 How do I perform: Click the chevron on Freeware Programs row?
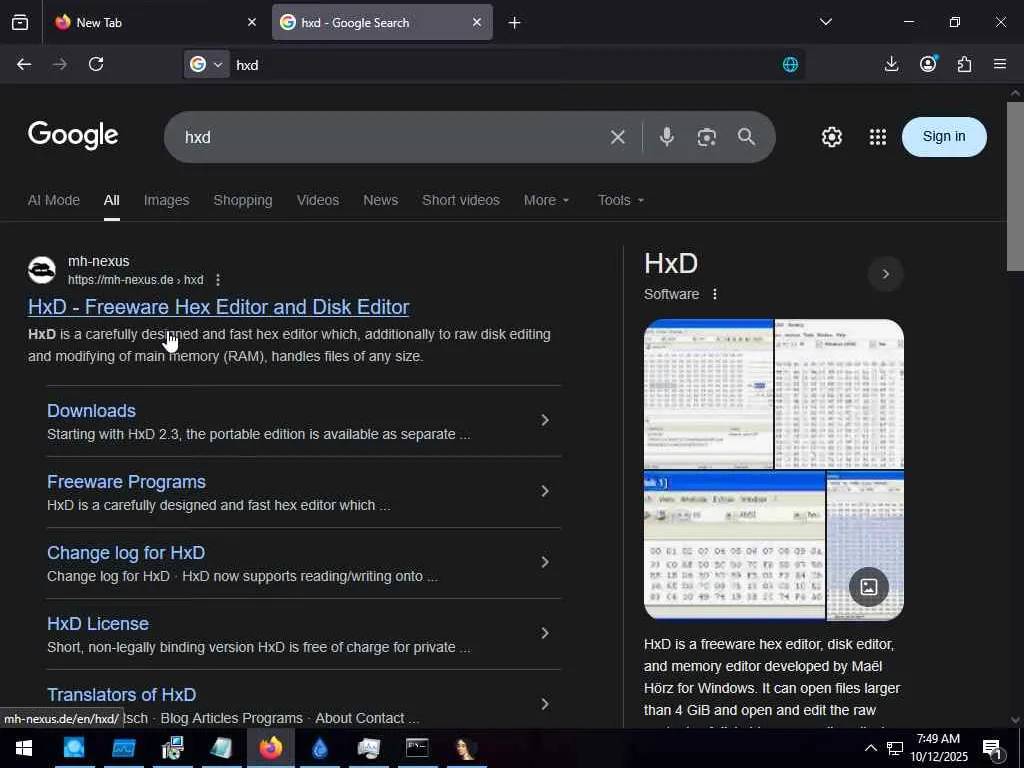point(545,491)
